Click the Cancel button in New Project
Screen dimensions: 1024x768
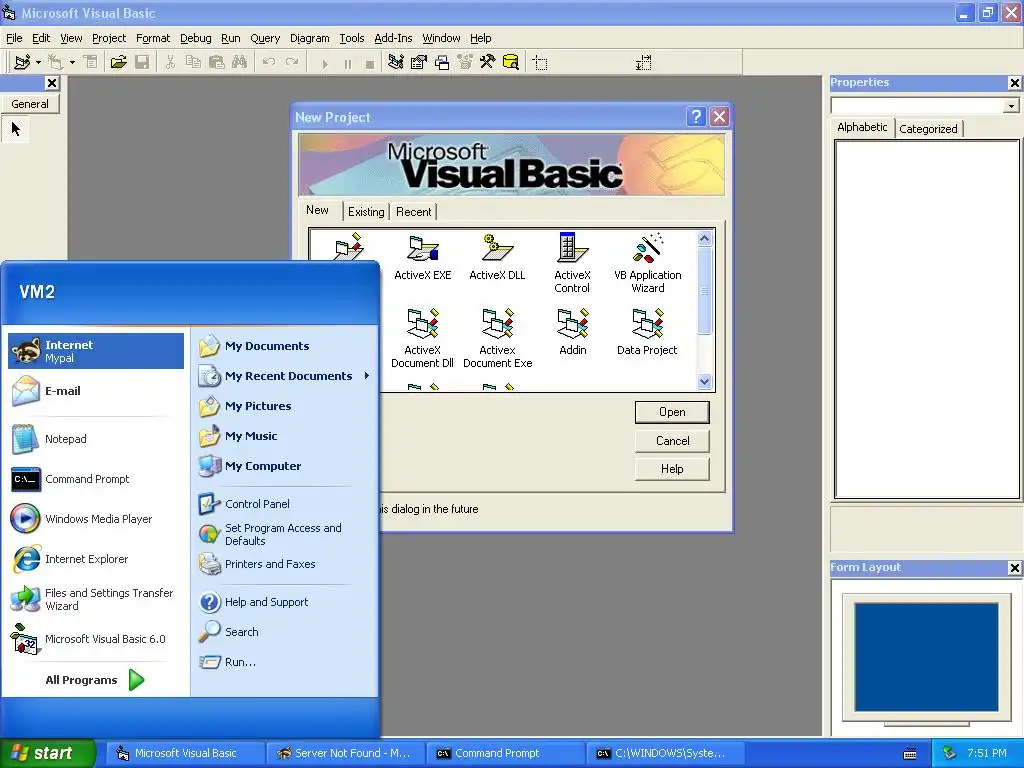click(x=672, y=441)
